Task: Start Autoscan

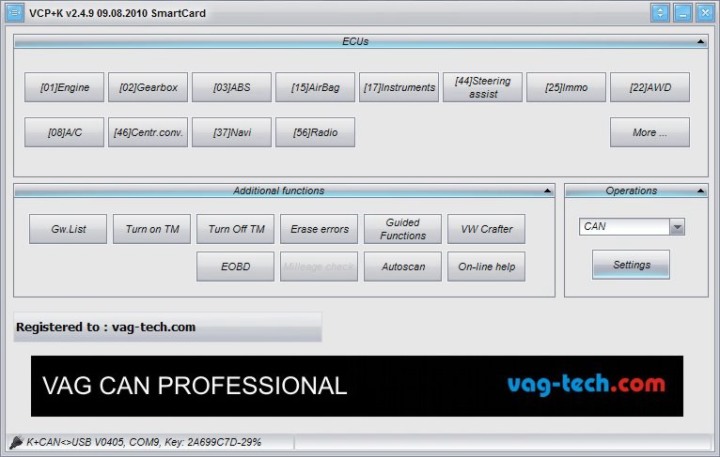Action: (403, 266)
